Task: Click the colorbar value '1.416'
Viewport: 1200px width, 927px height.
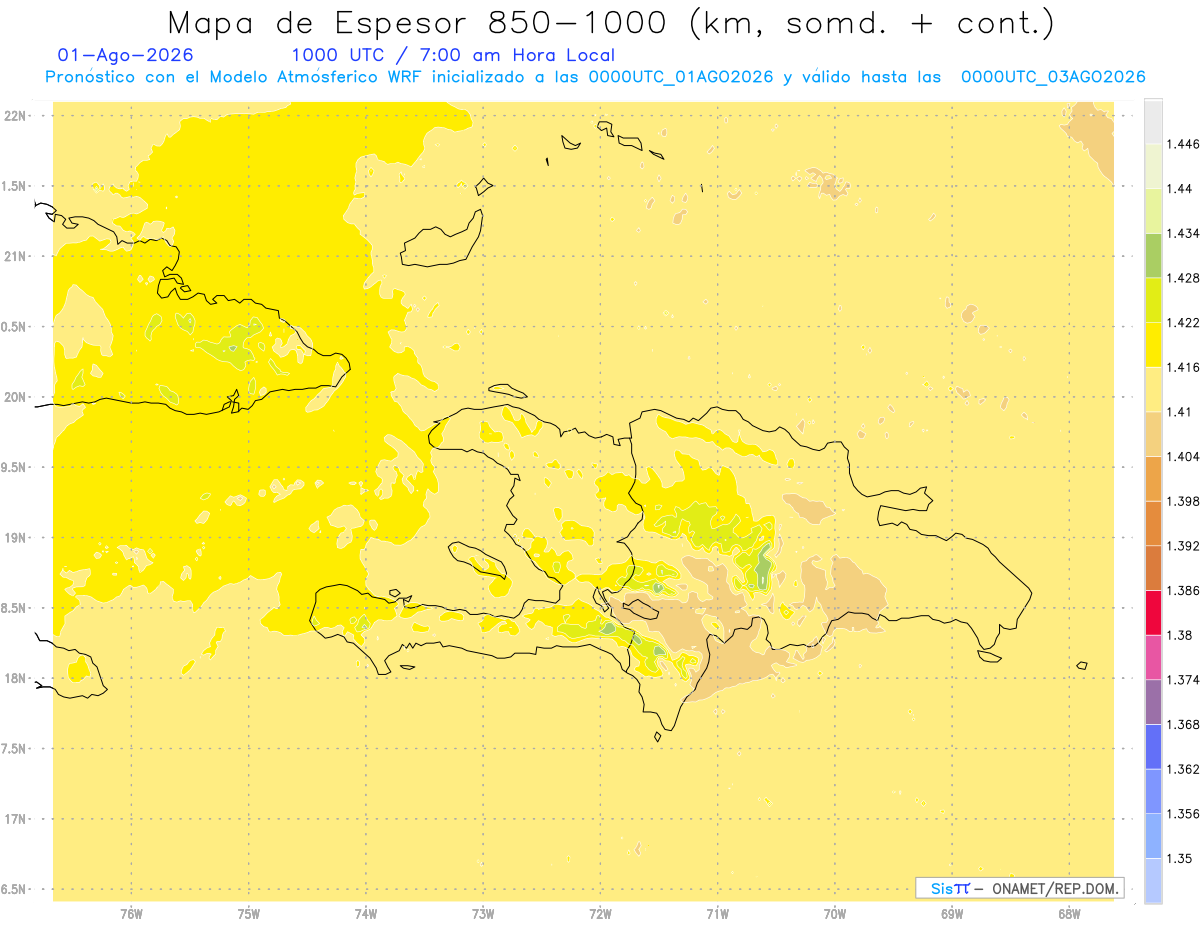Action: 1183,367
